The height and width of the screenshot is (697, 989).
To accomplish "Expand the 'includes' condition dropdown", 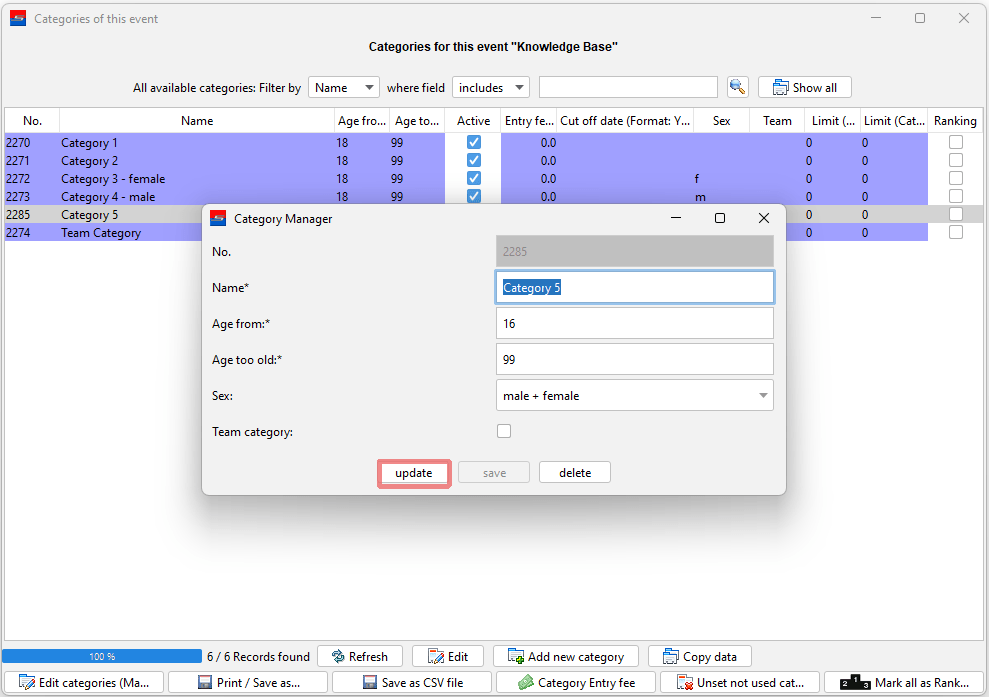I will tap(490, 88).
